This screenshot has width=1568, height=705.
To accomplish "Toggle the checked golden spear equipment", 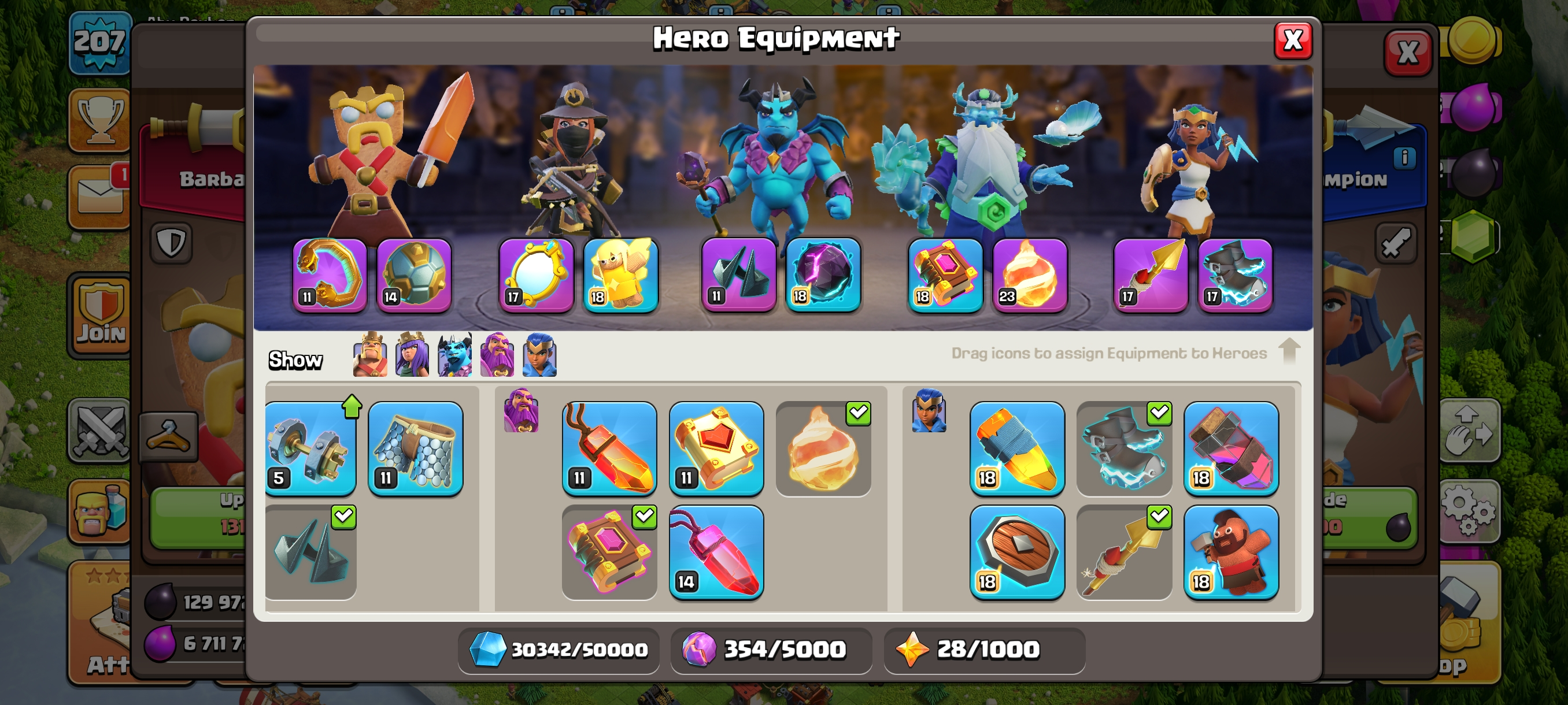I will pos(1125,552).
